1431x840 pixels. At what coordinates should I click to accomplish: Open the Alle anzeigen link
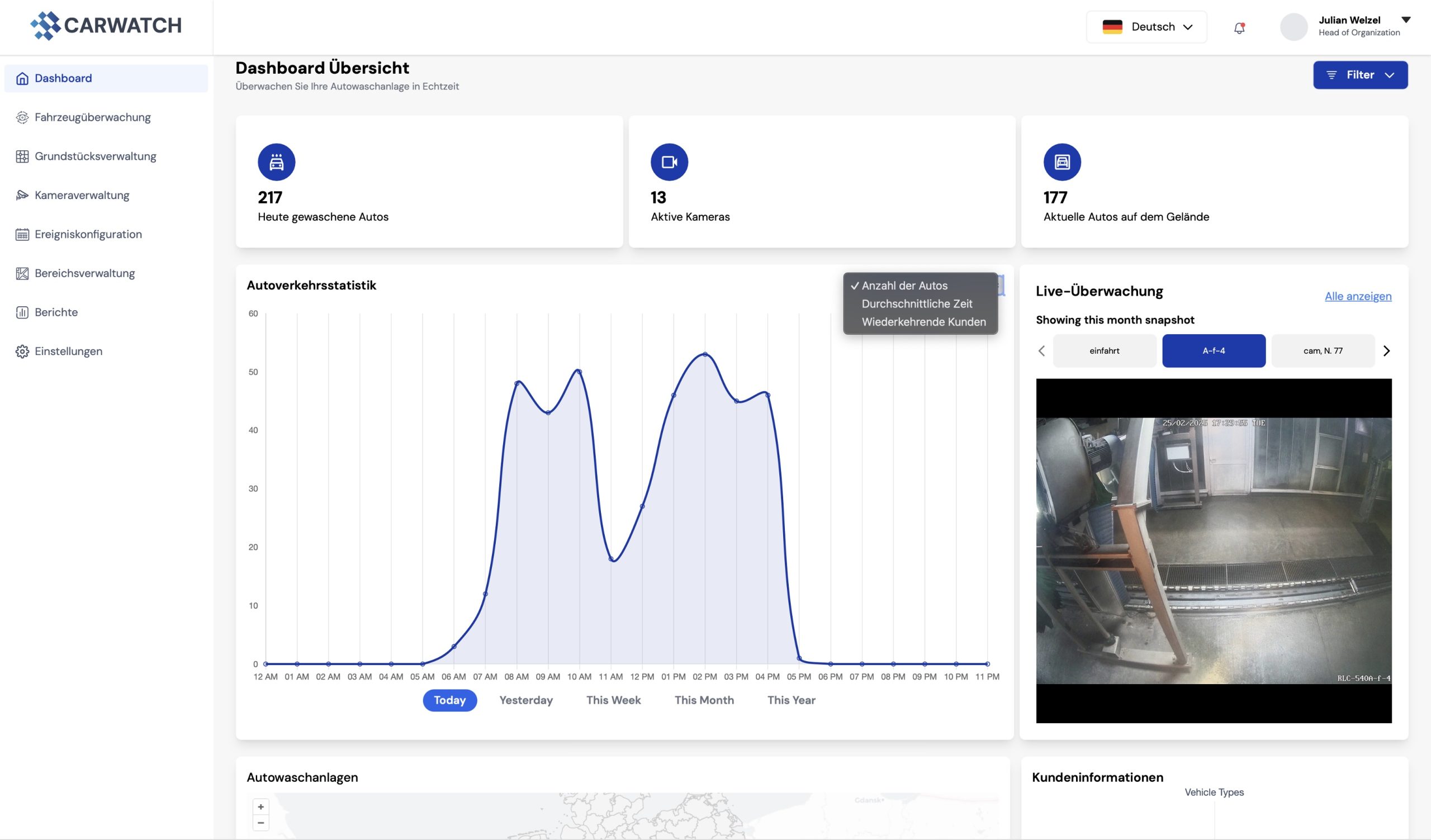coord(1358,296)
